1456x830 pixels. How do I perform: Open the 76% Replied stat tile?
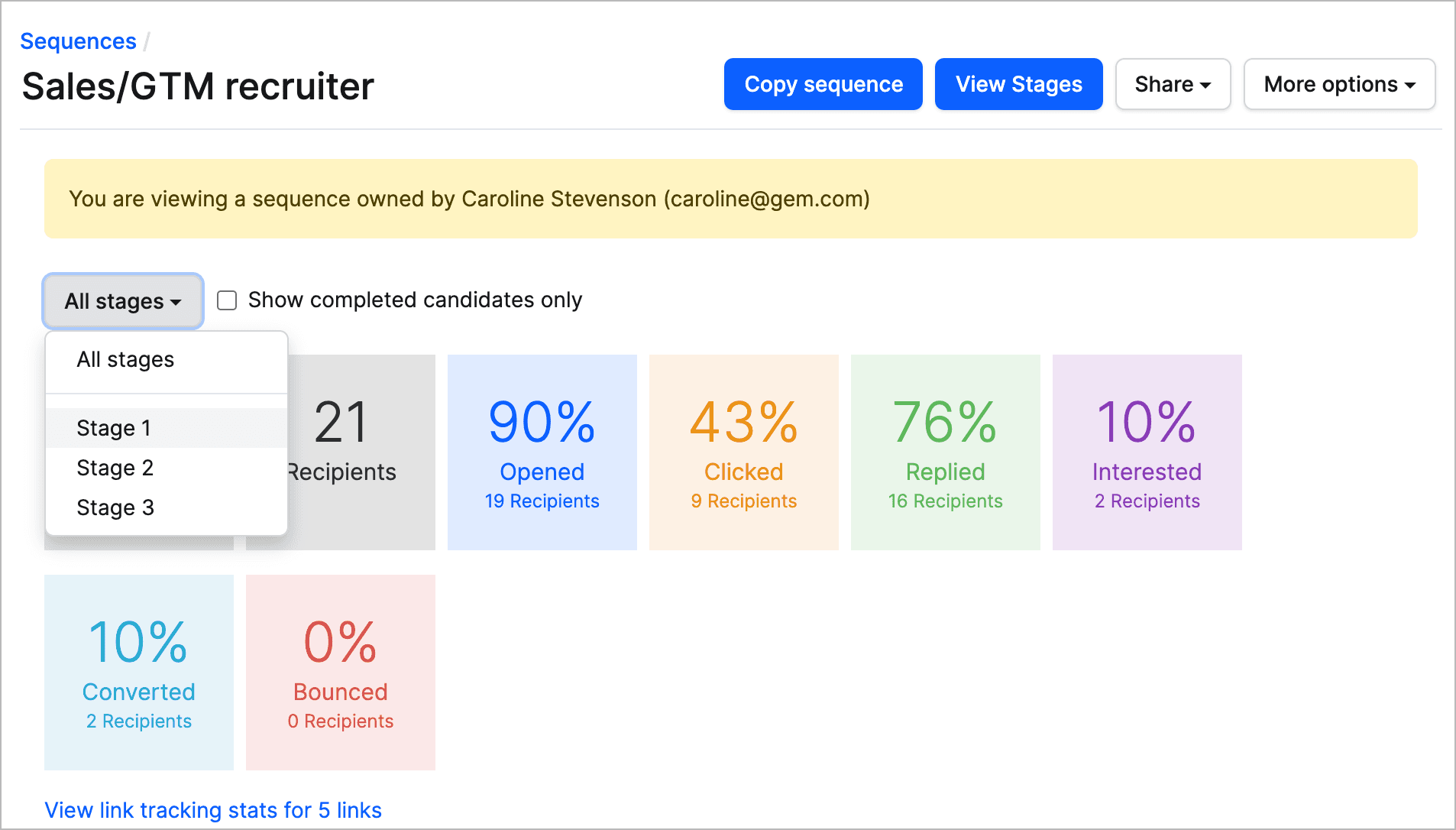click(945, 451)
